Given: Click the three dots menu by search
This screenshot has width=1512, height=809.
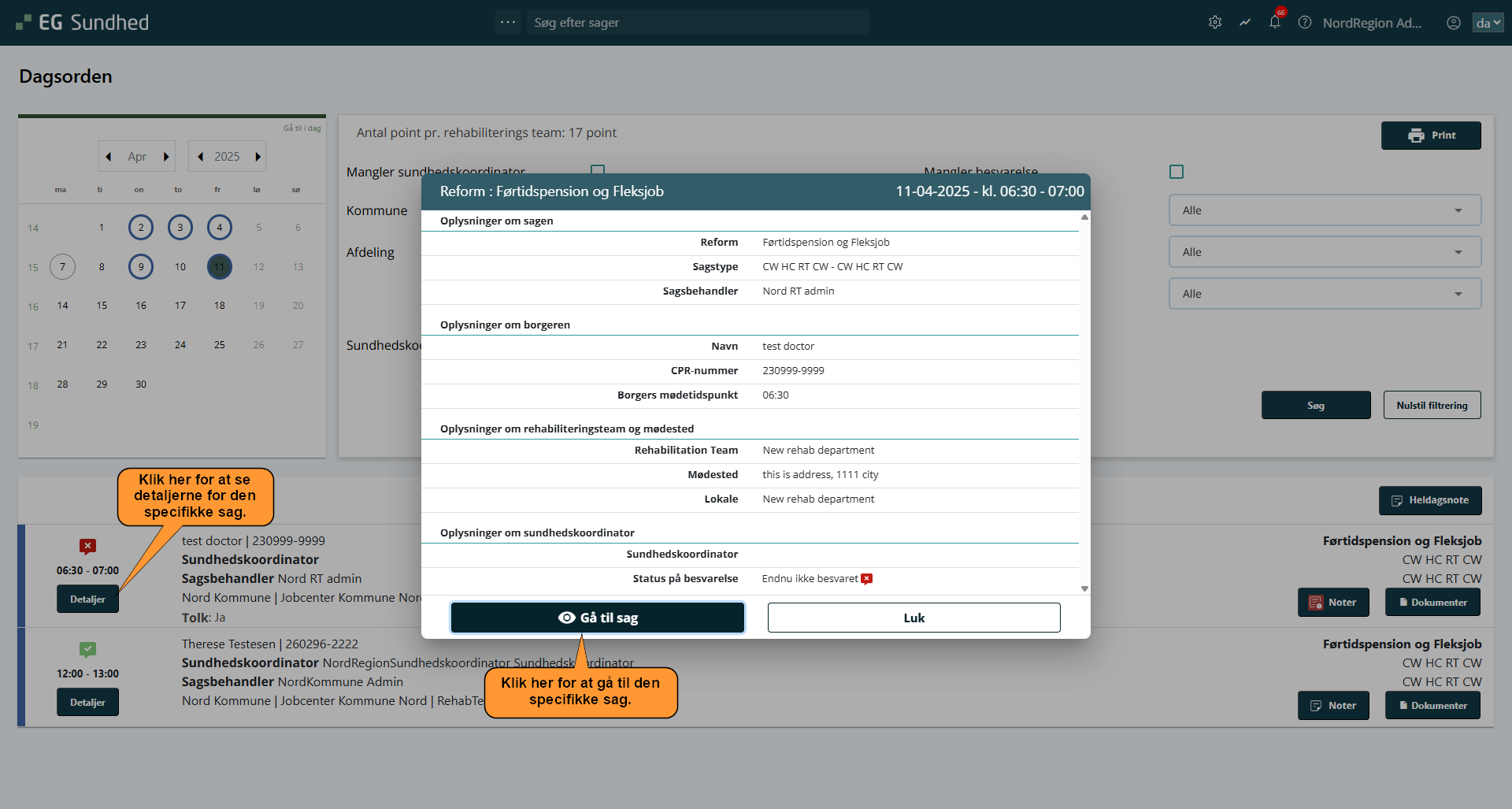Looking at the screenshot, I should (x=508, y=22).
